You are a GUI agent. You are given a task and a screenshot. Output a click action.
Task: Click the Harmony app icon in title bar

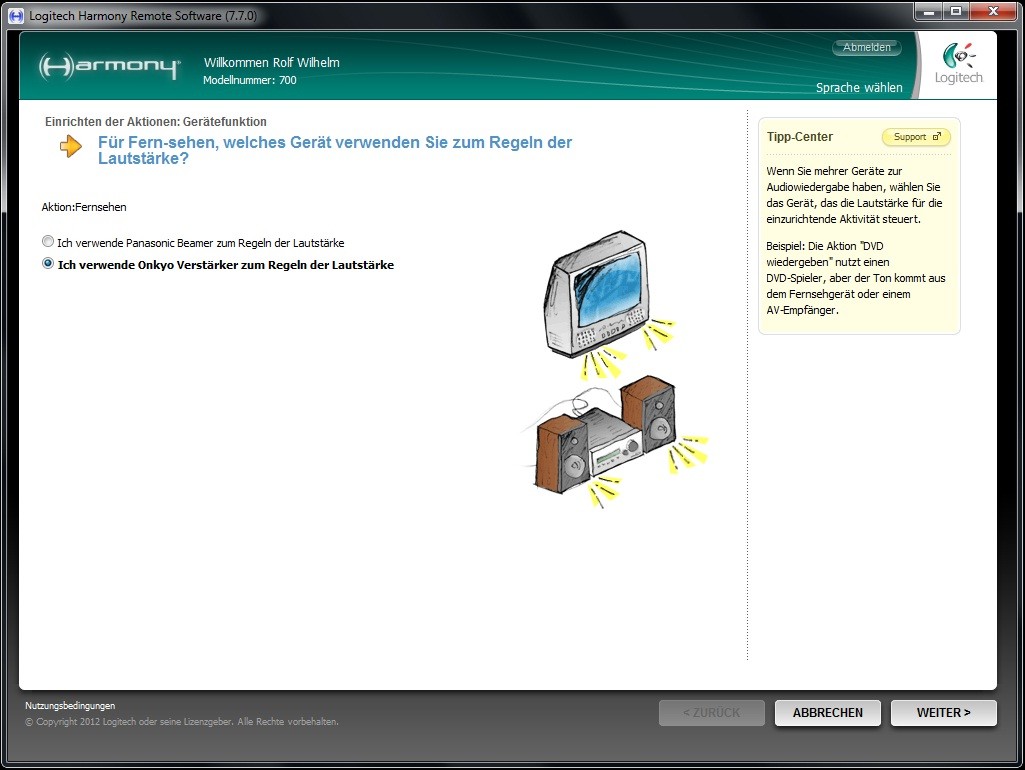[x=16, y=15]
